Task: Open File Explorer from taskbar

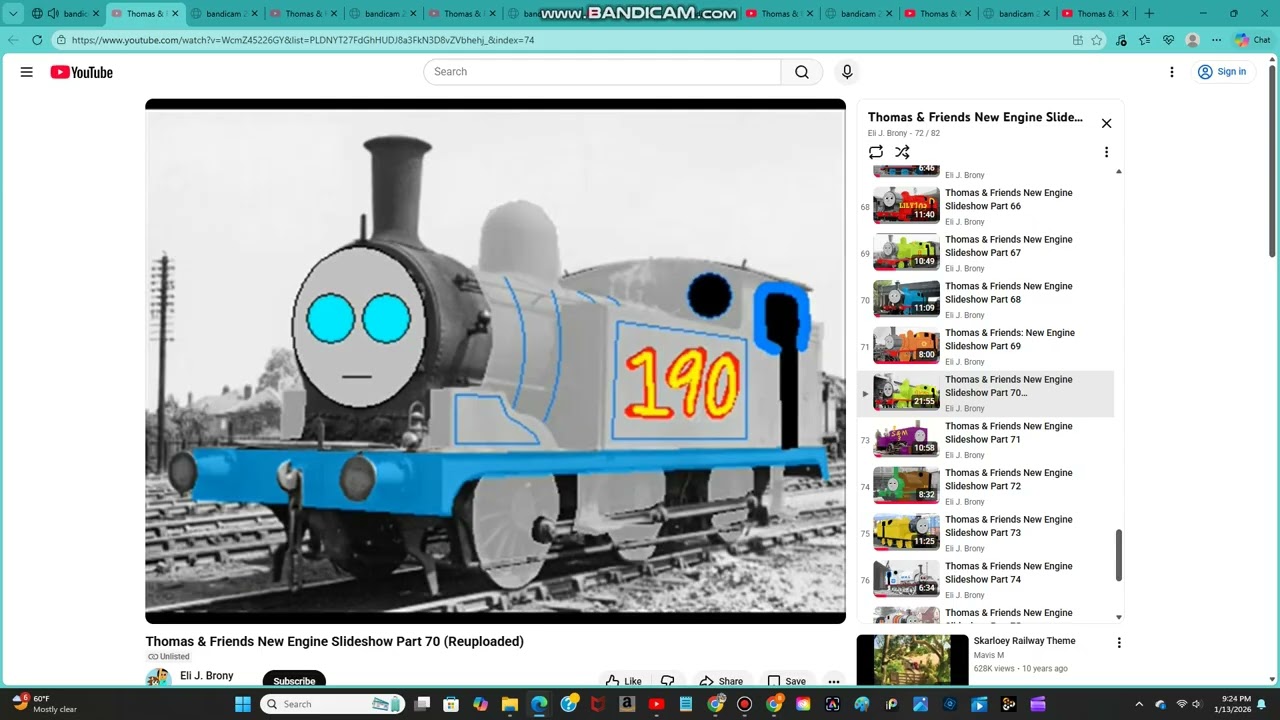Action: [x=510, y=704]
